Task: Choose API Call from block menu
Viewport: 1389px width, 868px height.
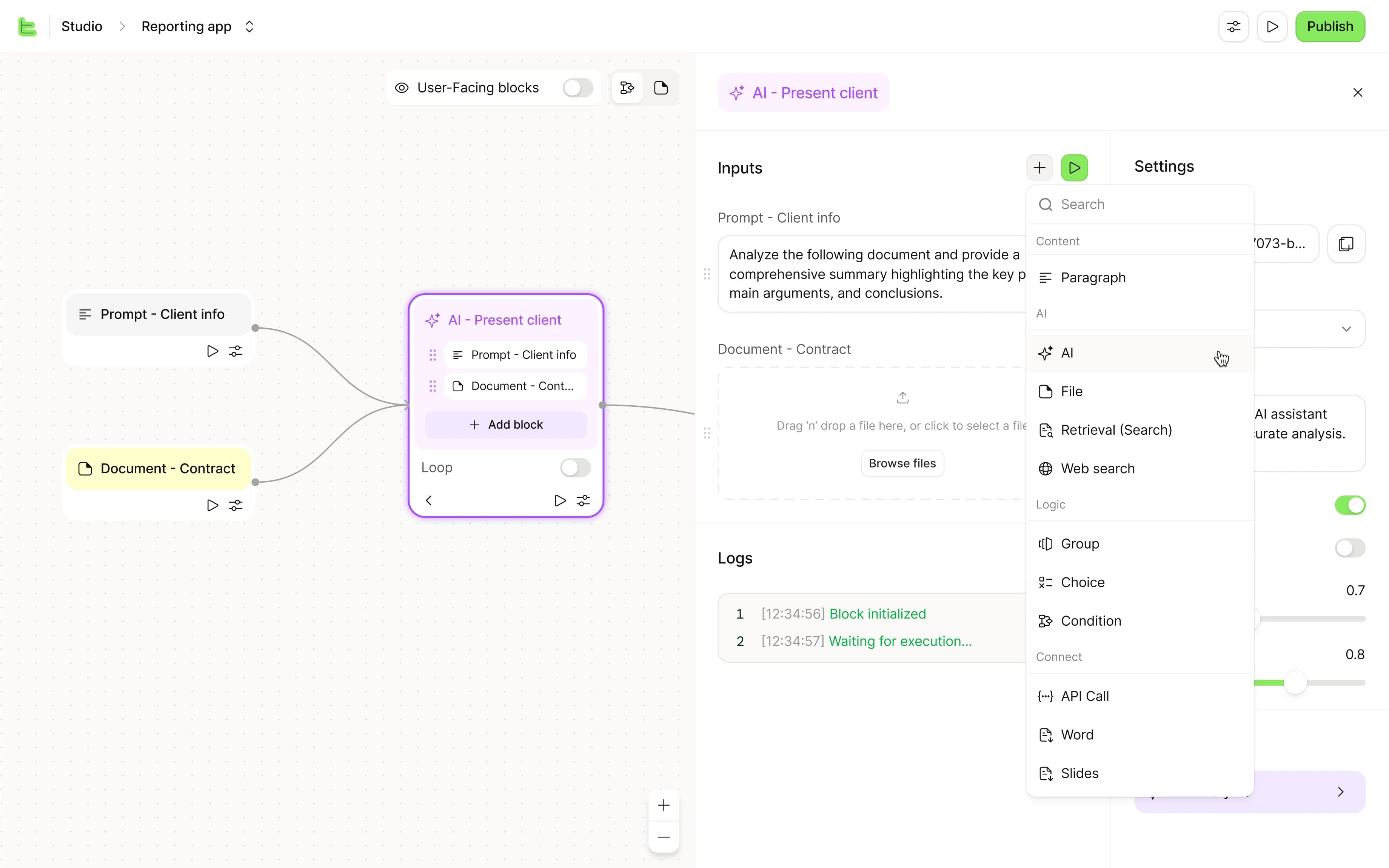Action: (1140, 696)
